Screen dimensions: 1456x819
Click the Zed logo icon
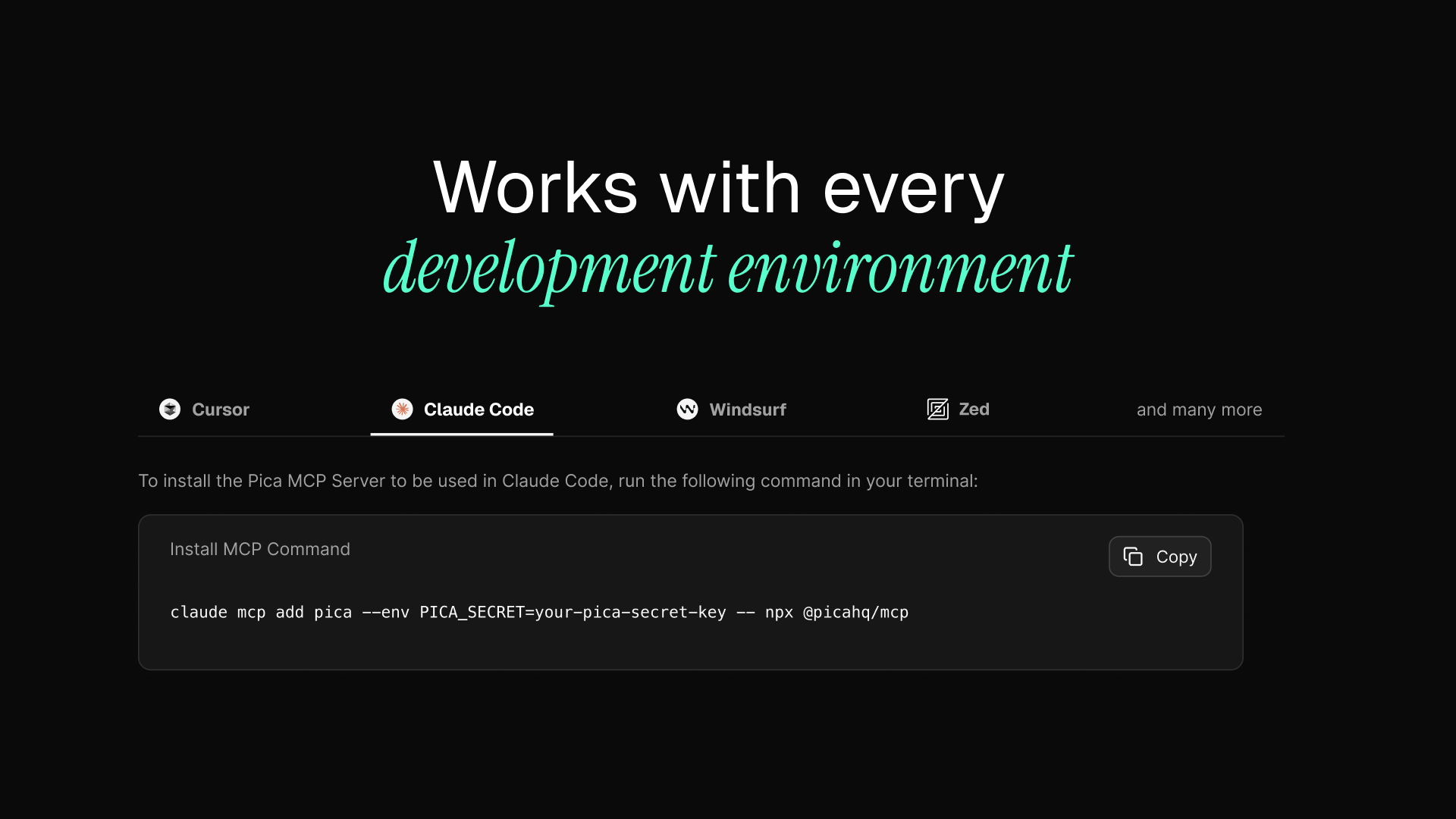pos(937,409)
